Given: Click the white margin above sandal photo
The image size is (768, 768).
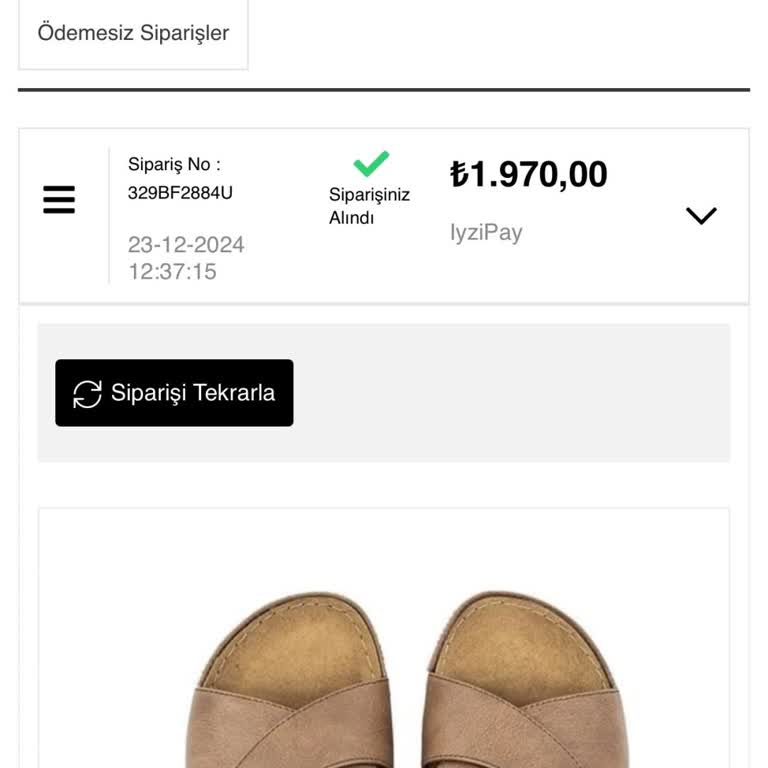Looking at the screenshot, I should pos(384,545).
